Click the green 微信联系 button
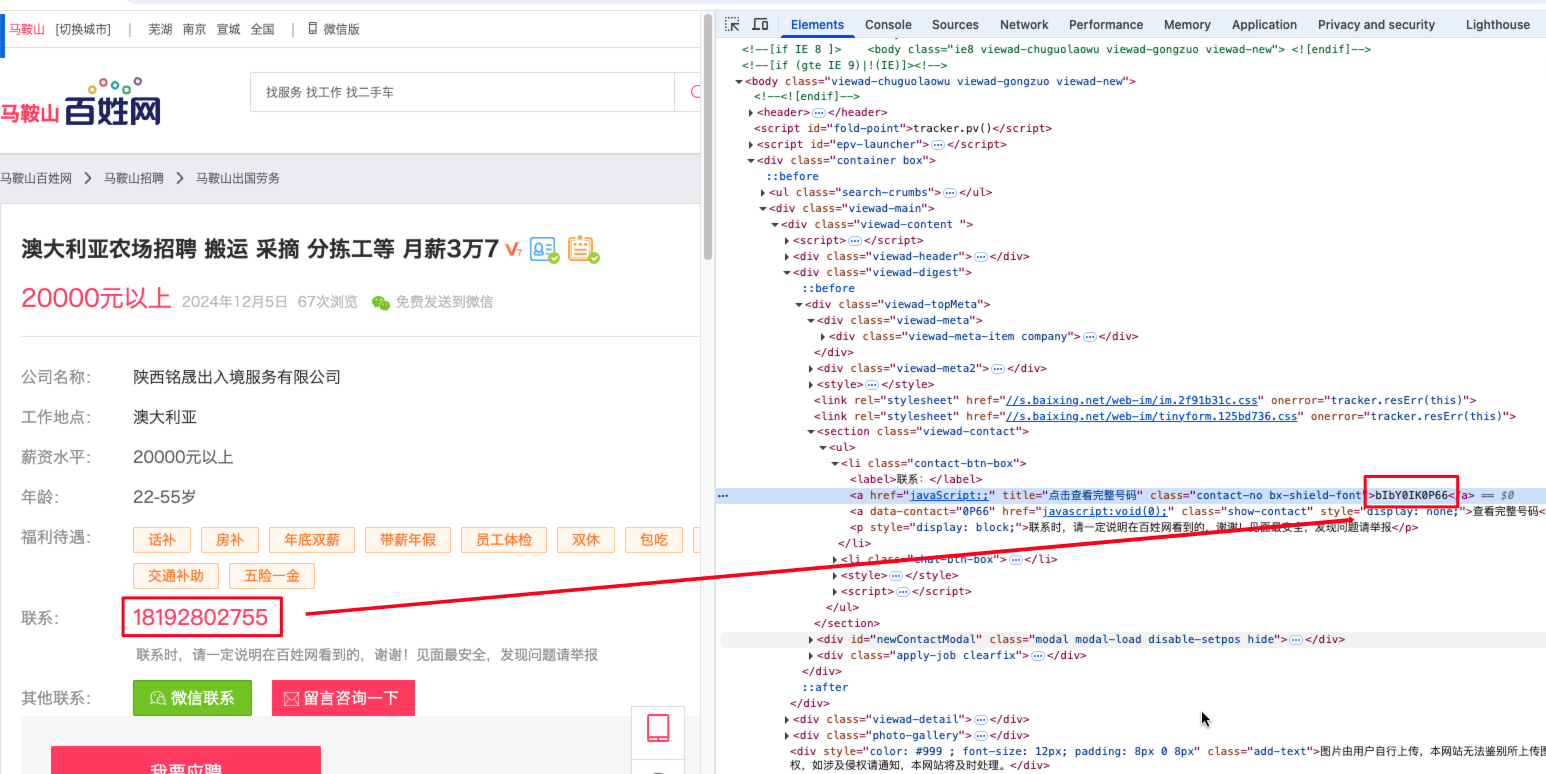Viewport: 1546px width, 774px height. (x=193, y=698)
